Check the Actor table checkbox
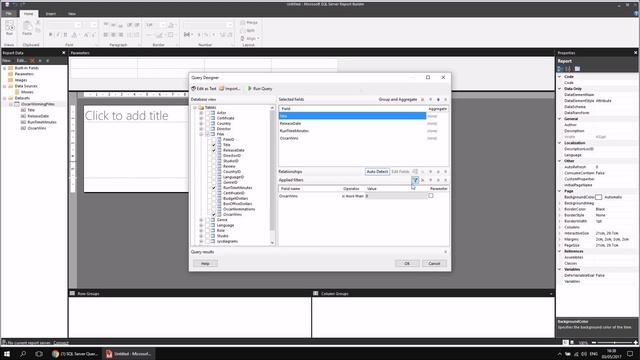This screenshot has height=360, width=640. (207, 113)
